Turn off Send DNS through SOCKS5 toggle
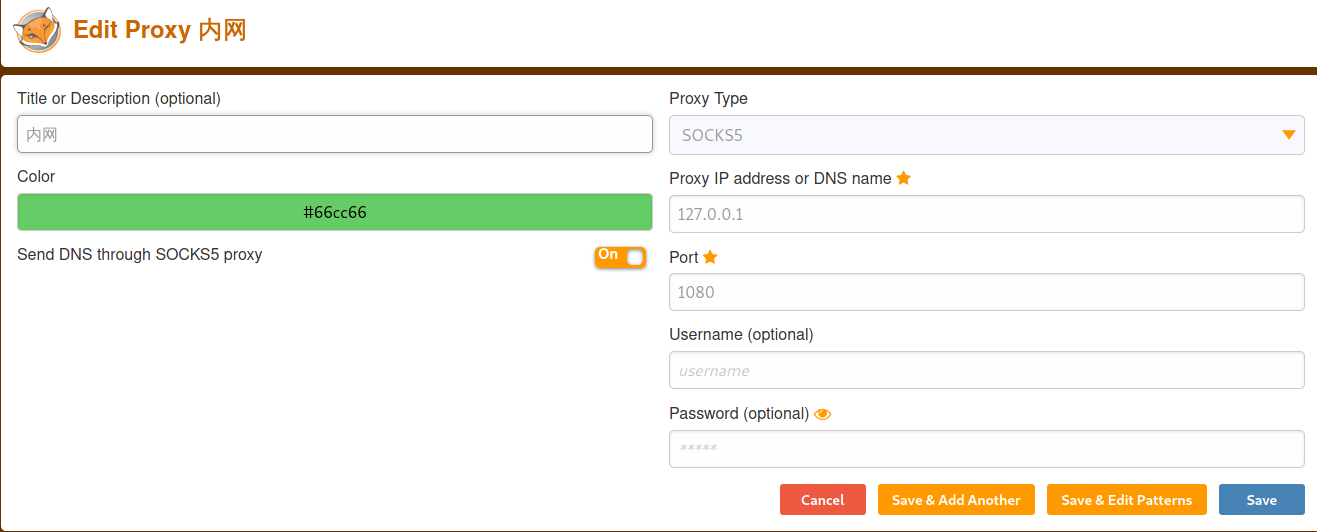The width and height of the screenshot is (1317, 532). [620, 257]
